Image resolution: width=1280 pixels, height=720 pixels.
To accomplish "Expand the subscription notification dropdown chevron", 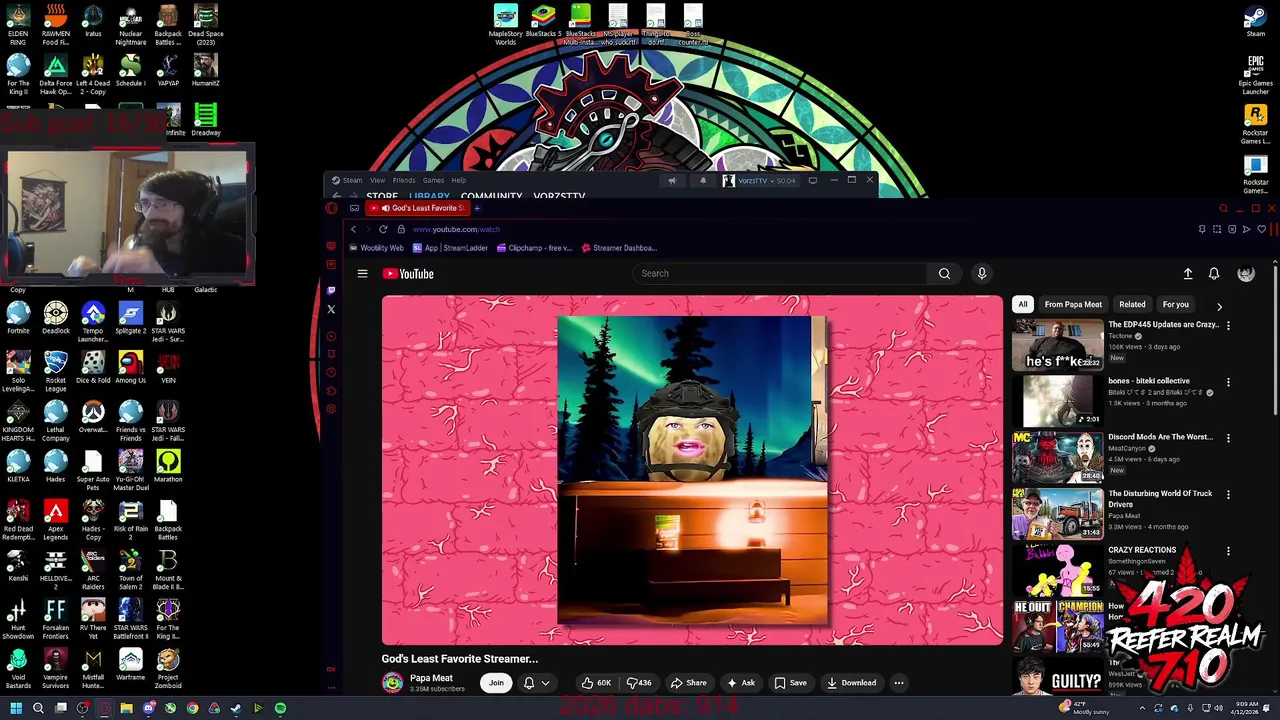I will (545, 683).
